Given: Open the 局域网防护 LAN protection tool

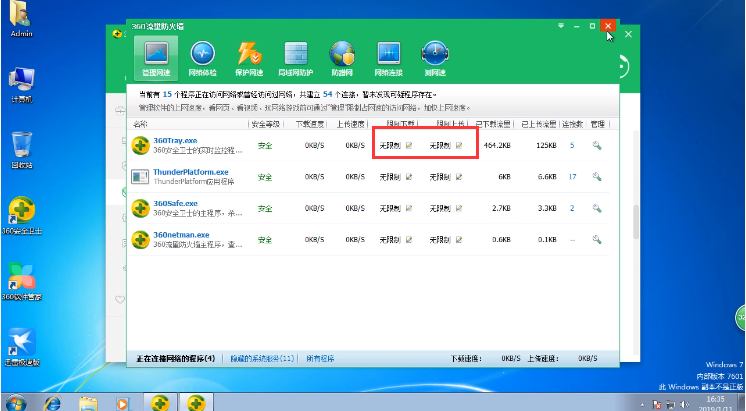Looking at the screenshot, I should click(x=295, y=58).
